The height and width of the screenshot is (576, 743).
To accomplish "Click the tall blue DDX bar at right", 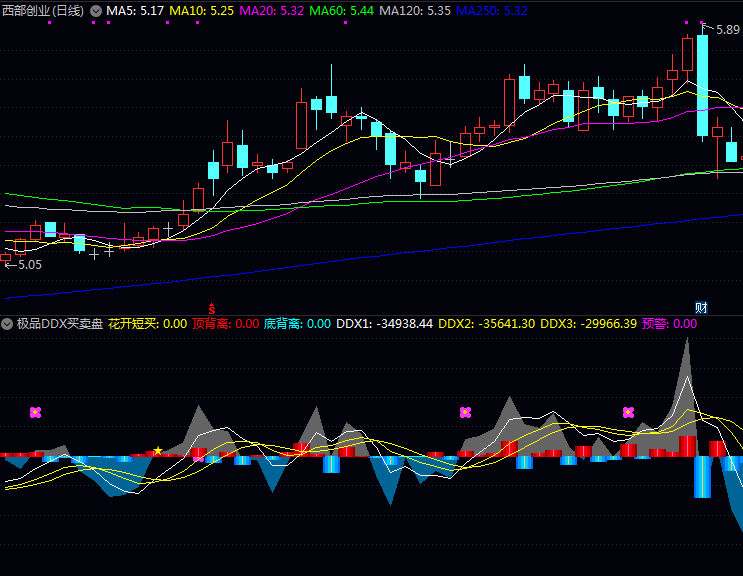I will [704, 477].
